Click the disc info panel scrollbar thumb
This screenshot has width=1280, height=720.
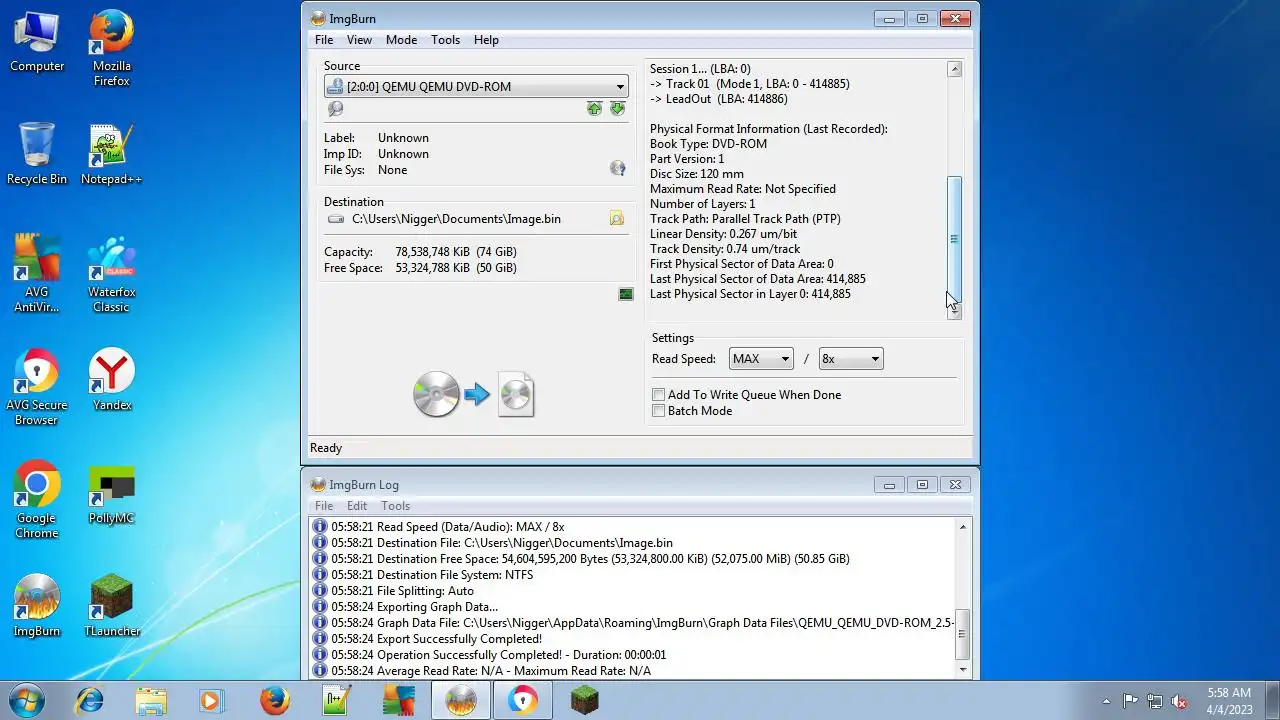954,238
